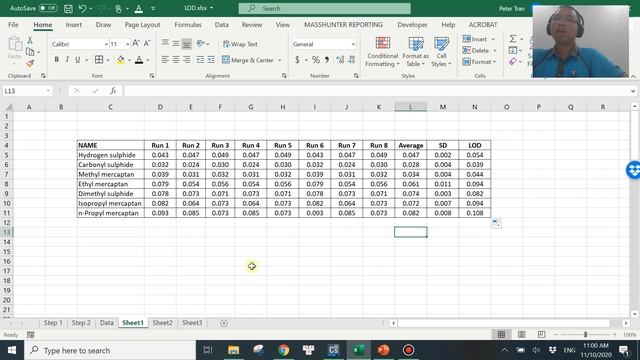
Task: Click the Percent Style icon
Action: click(316, 60)
